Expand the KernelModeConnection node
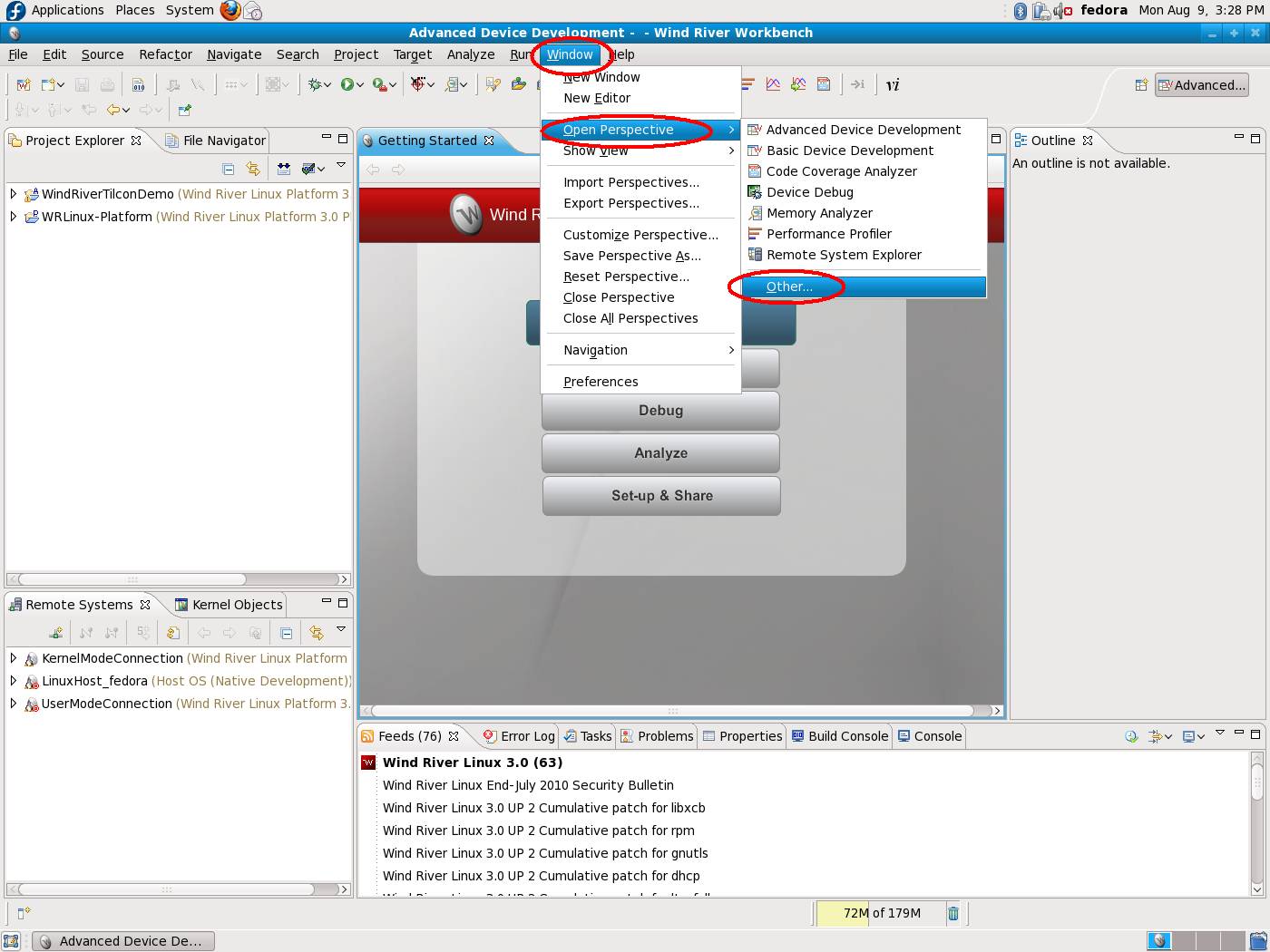Screen dimensions: 1270x952 13,657
